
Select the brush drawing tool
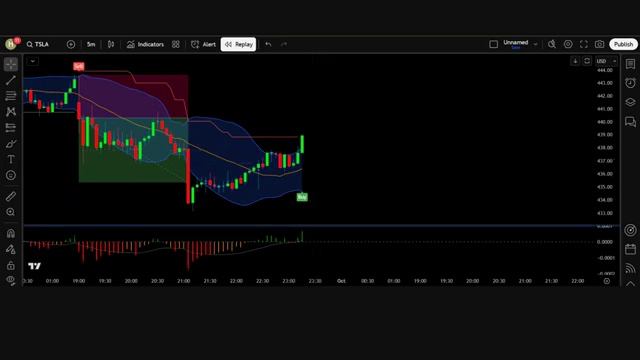[11, 143]
